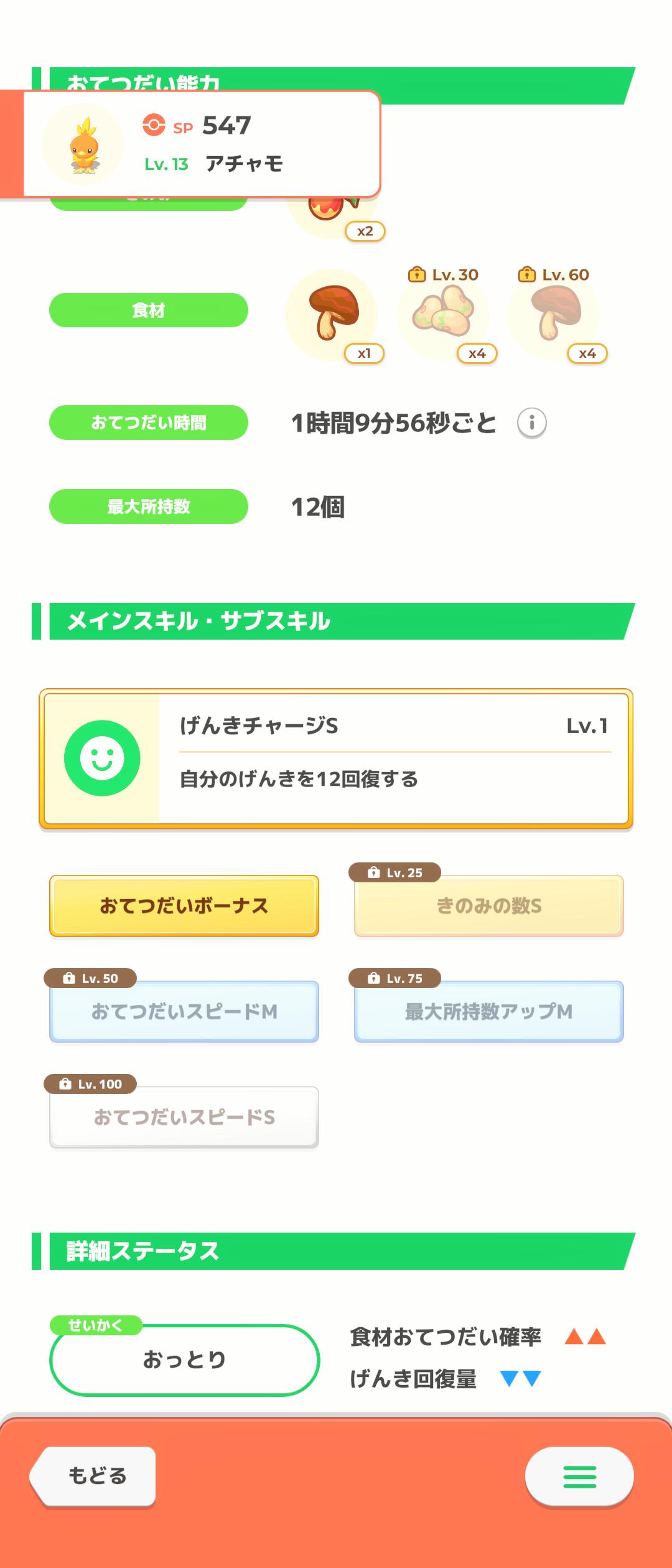Tap the 最大所持数 green label

[x=149, y=506]
